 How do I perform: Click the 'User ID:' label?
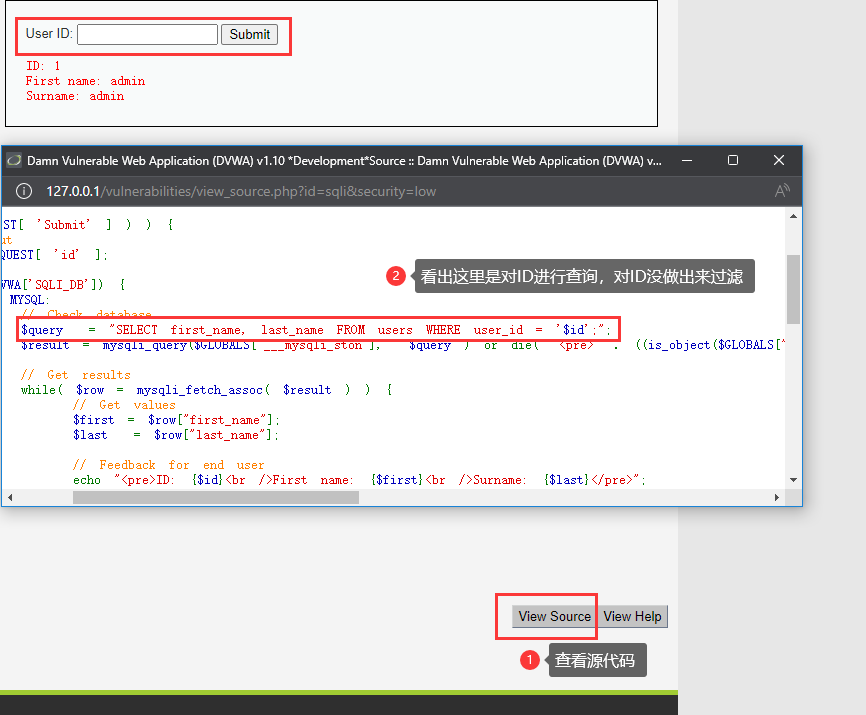(49, 34)
